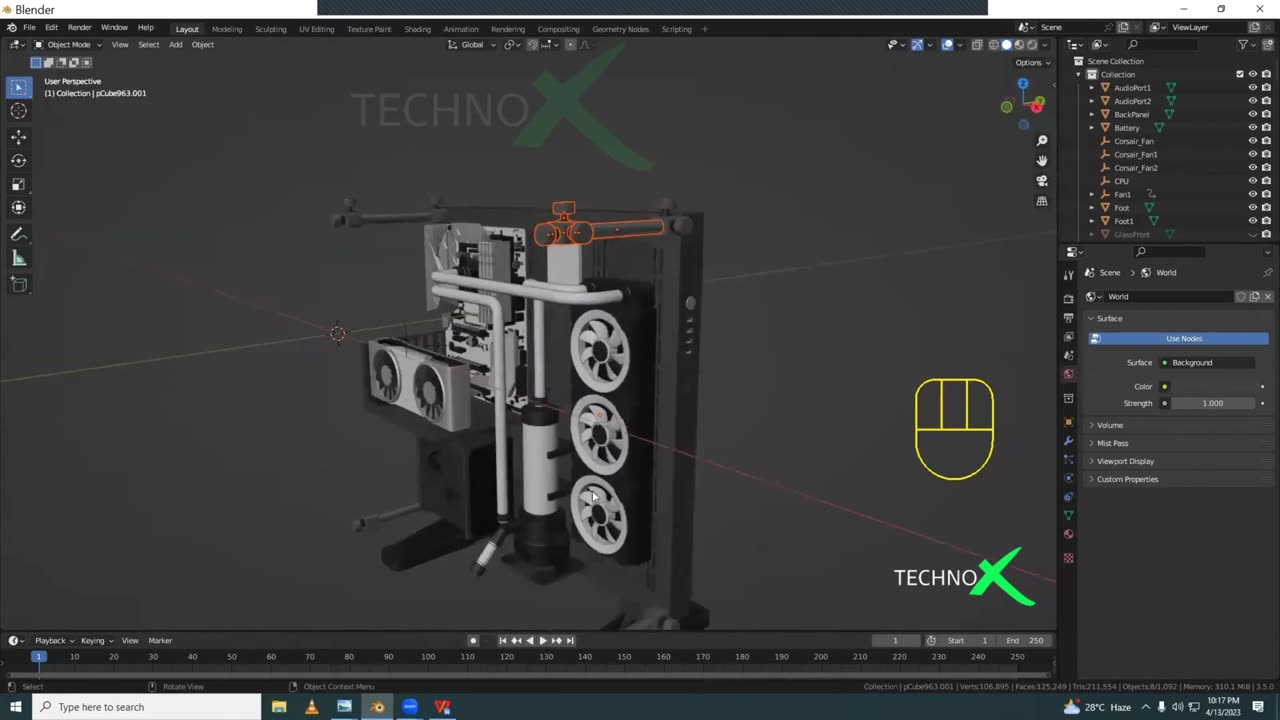
Task: Open the Object Mode dropdown
Action: click(x=67, y=44)
